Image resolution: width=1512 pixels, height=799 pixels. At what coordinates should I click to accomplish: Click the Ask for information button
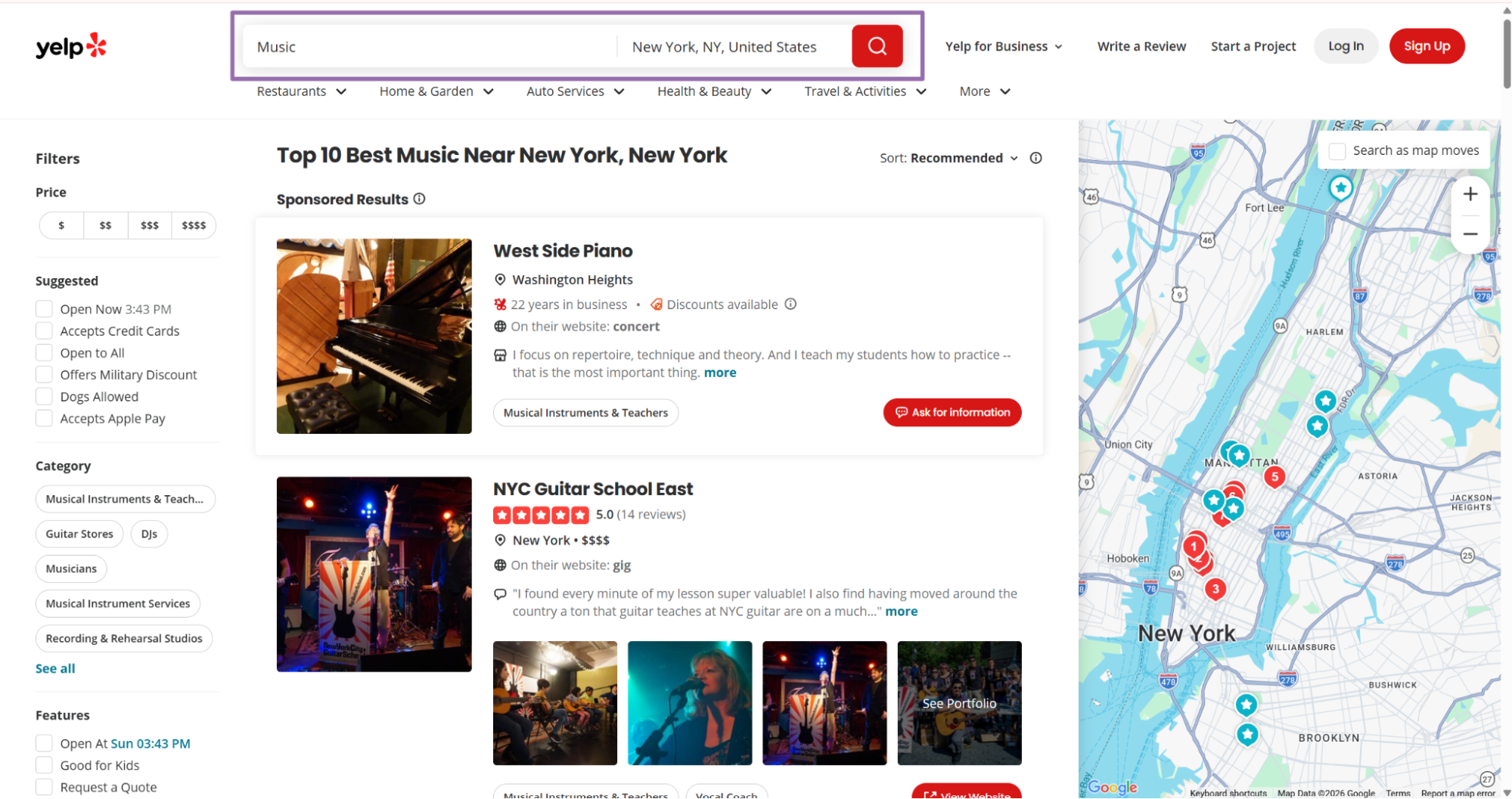click(x=952, y=413)
